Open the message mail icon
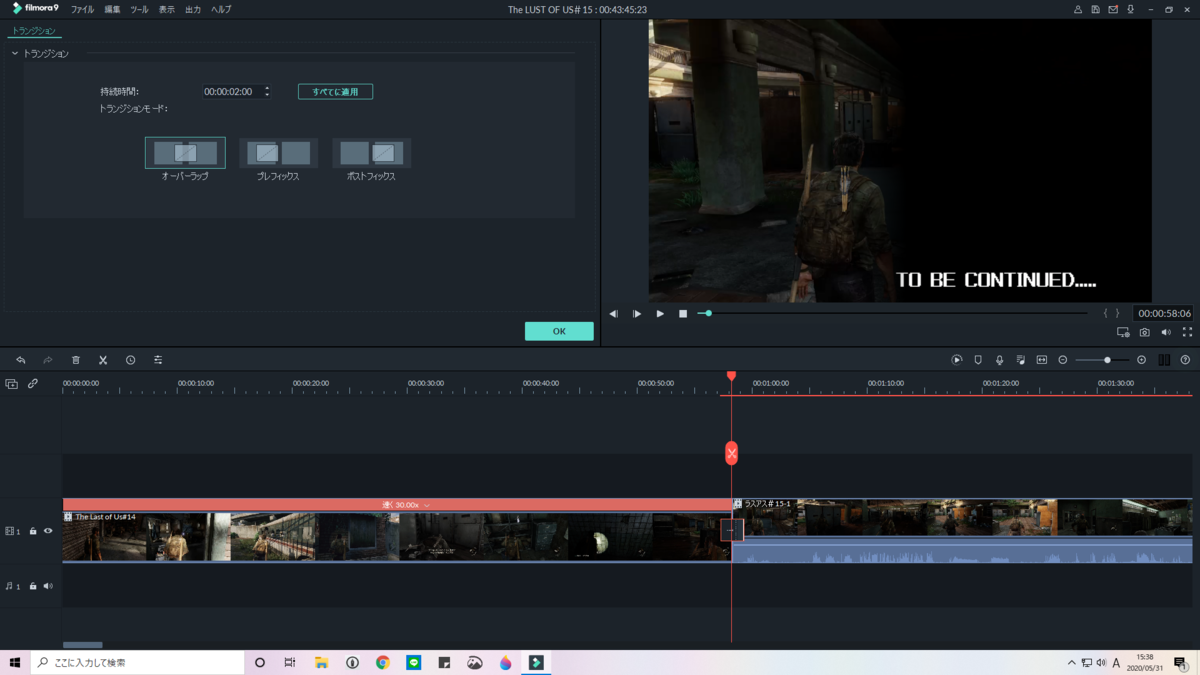 1113,9
